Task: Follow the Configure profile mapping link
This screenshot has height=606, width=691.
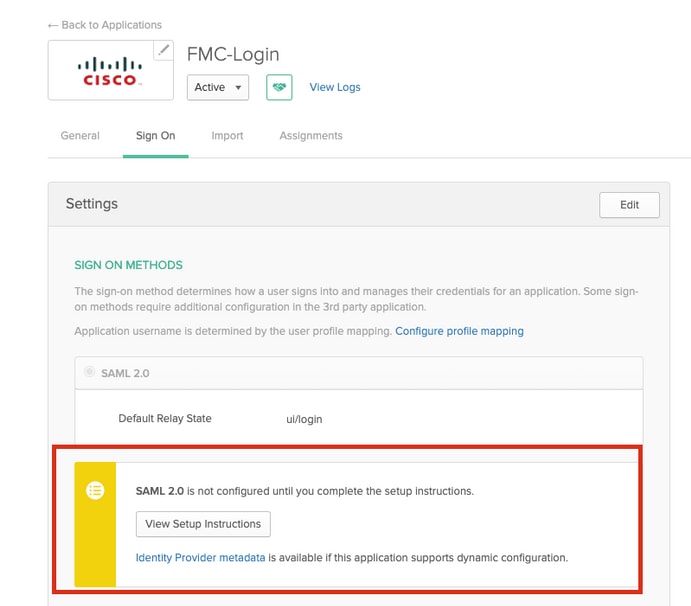Action: pyautogui.click(x=459, y=331)
